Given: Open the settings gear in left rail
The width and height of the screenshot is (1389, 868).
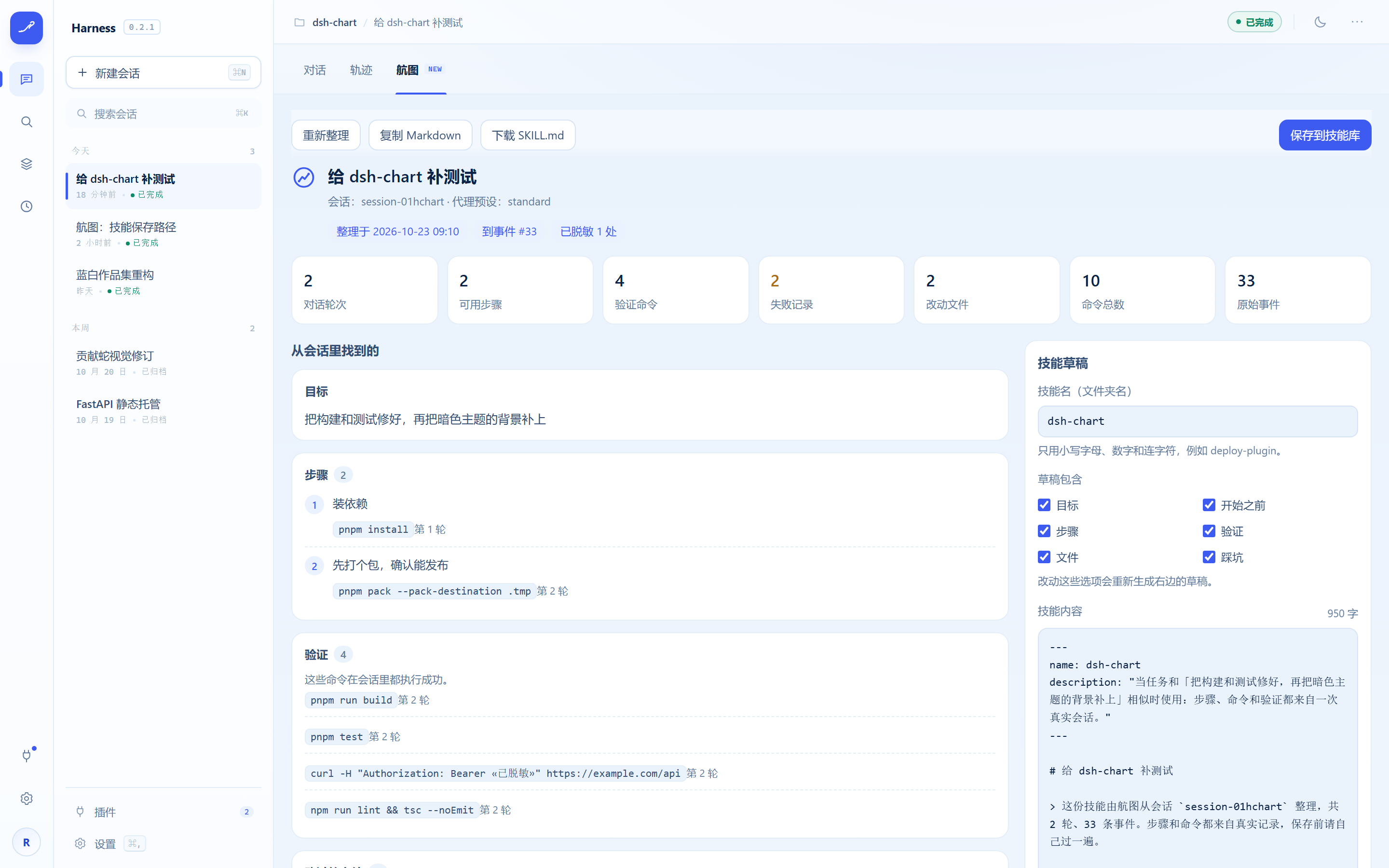Looking at the screenshot, I should 27,798.
